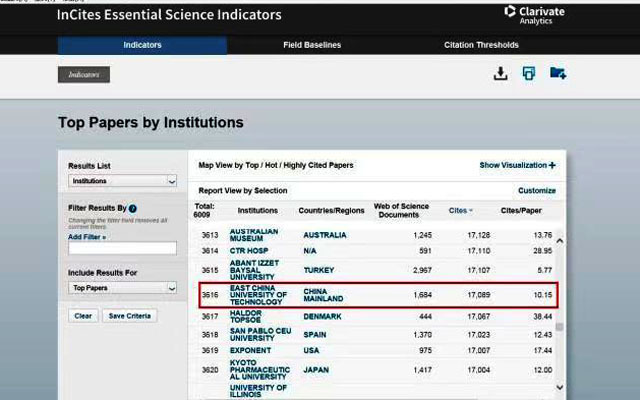Screen dimensions: 640x400
Task: Open the CTR HOSP institution link
Action: [249, 251]
